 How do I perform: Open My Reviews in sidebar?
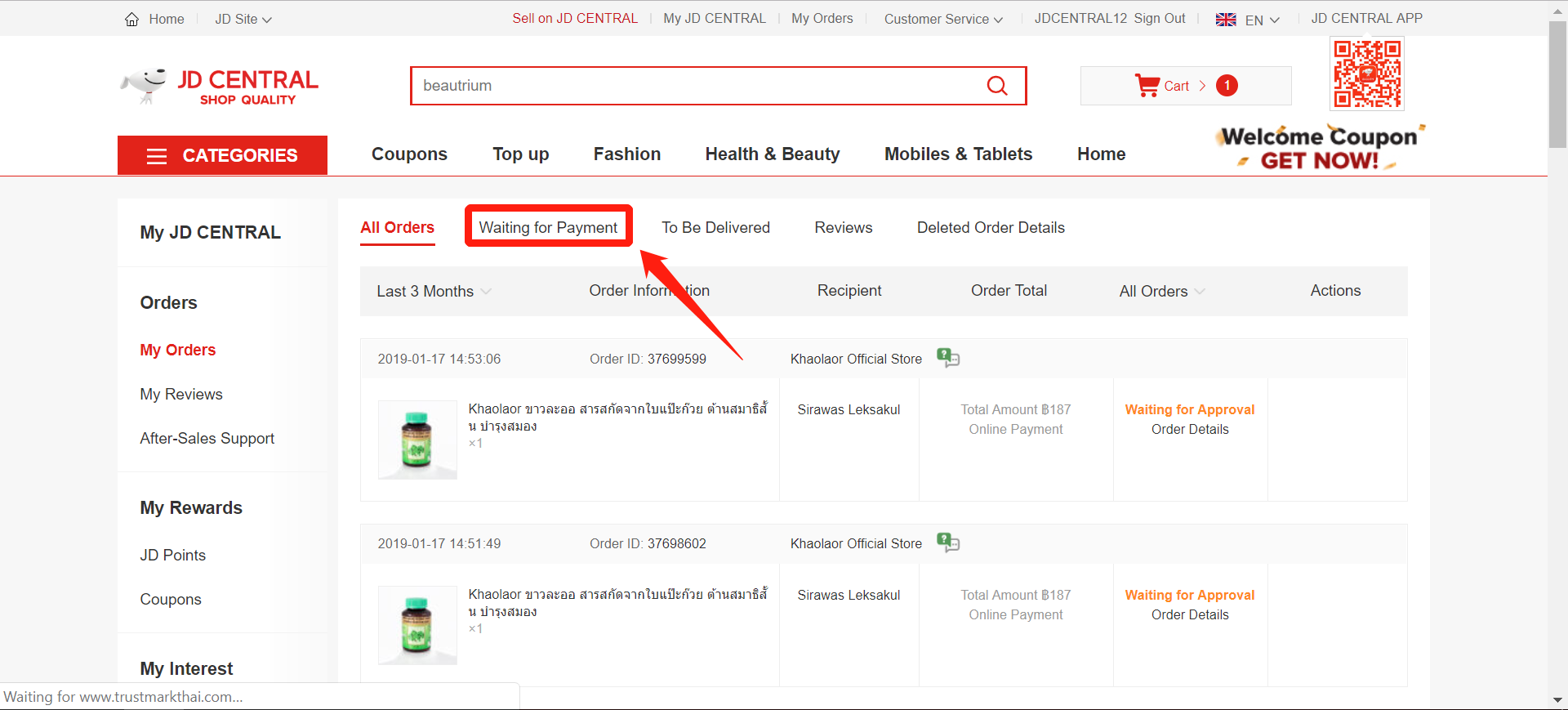180,394
